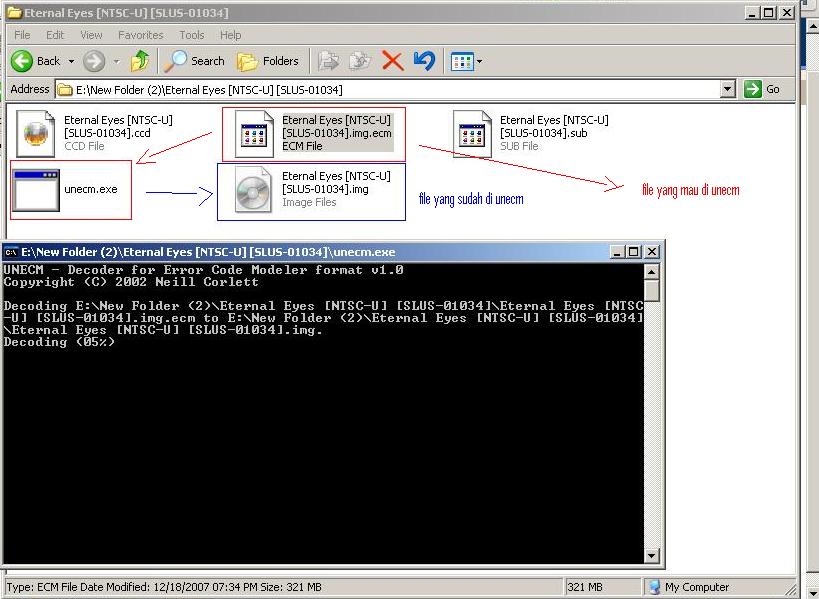The height and width of the screenshot is (599, 819).
Task: Click console scrollbar down arrow
Action: click(651, 556)
